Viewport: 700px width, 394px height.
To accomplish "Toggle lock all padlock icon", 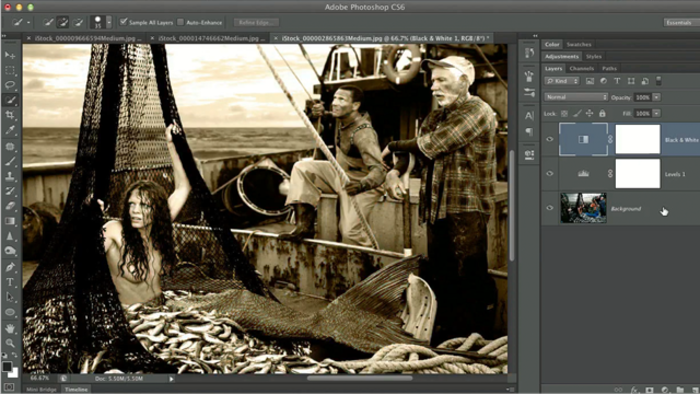I will pos(602,114).
